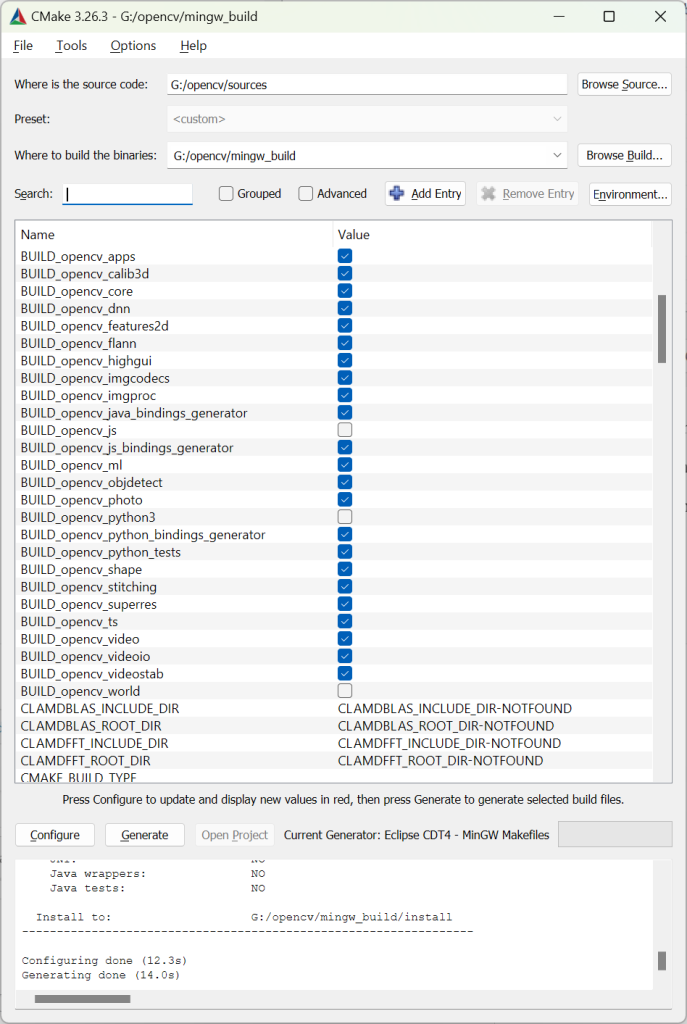Viewport: 687px width, 1024px height.
Task: Click the Generate button
Action: 145,835
